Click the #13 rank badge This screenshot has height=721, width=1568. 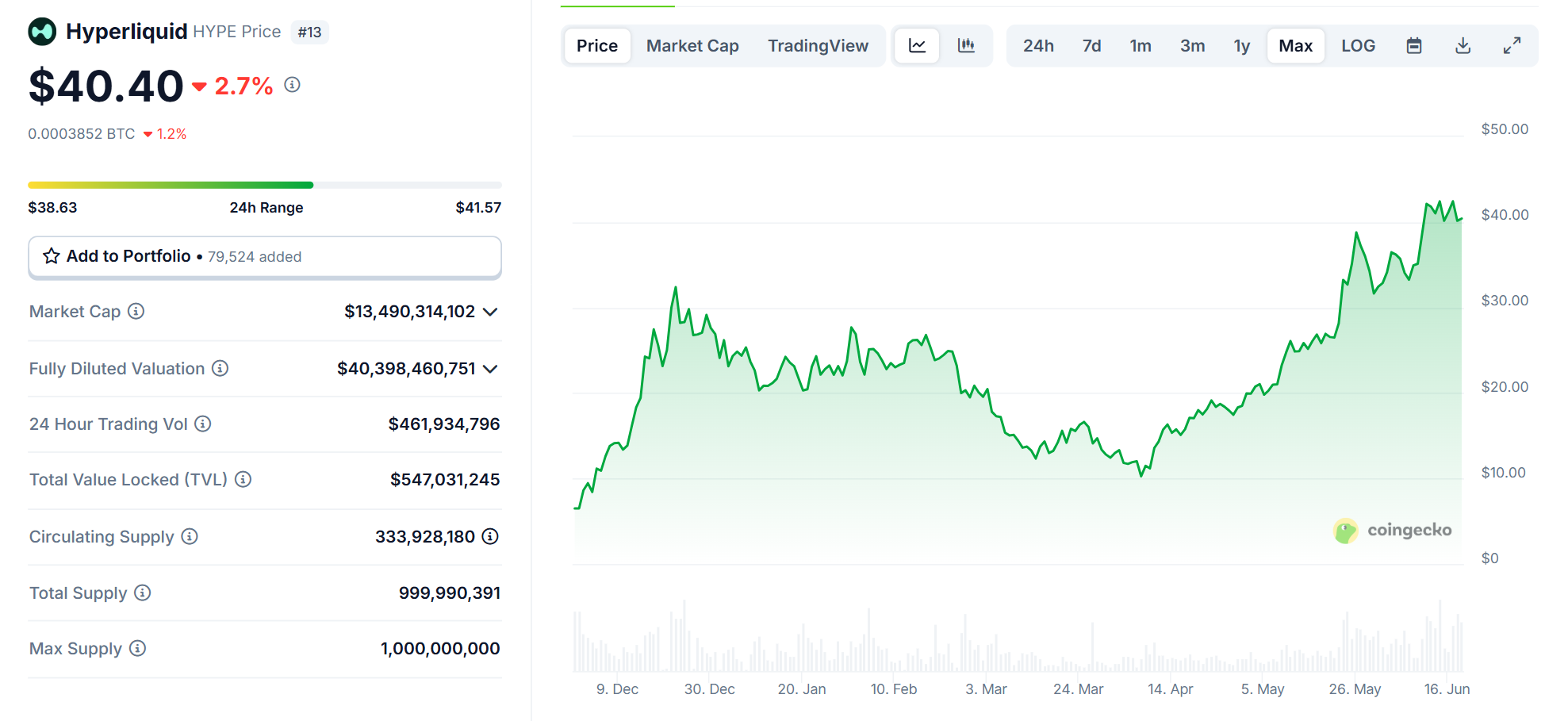[309, 33]
